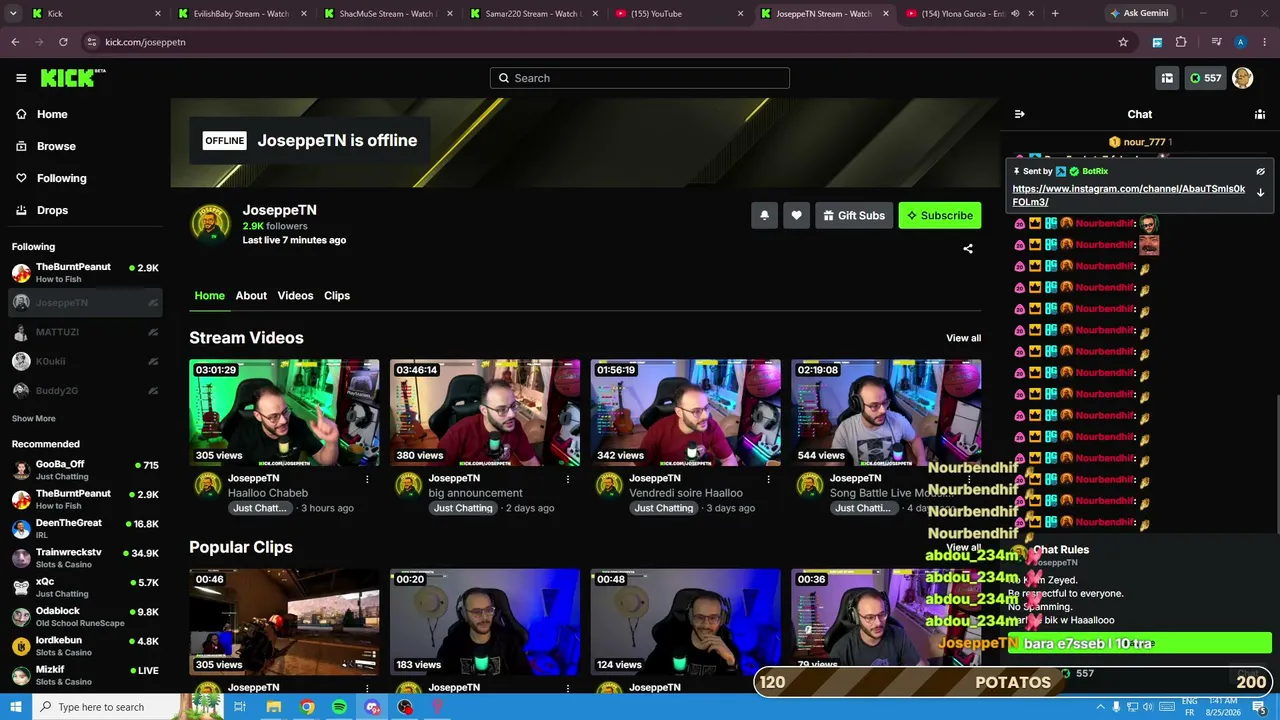Click the green Subscribe button

coord(940,215)
